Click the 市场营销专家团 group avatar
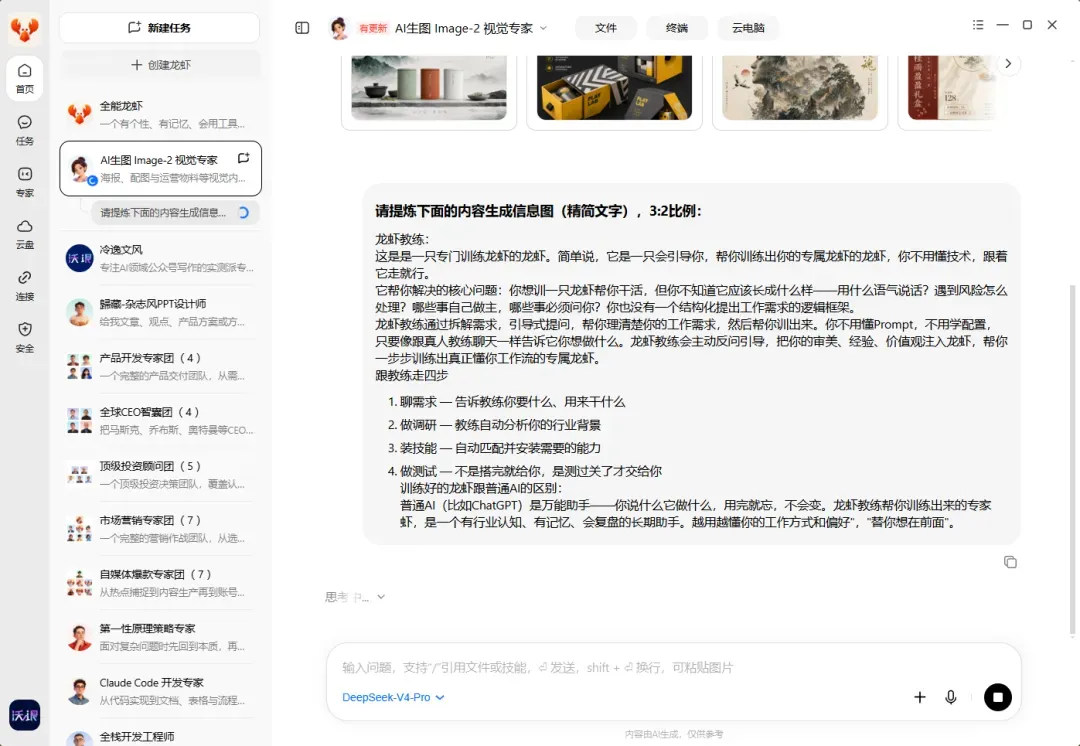1080x746 pixels. point(79,529)
